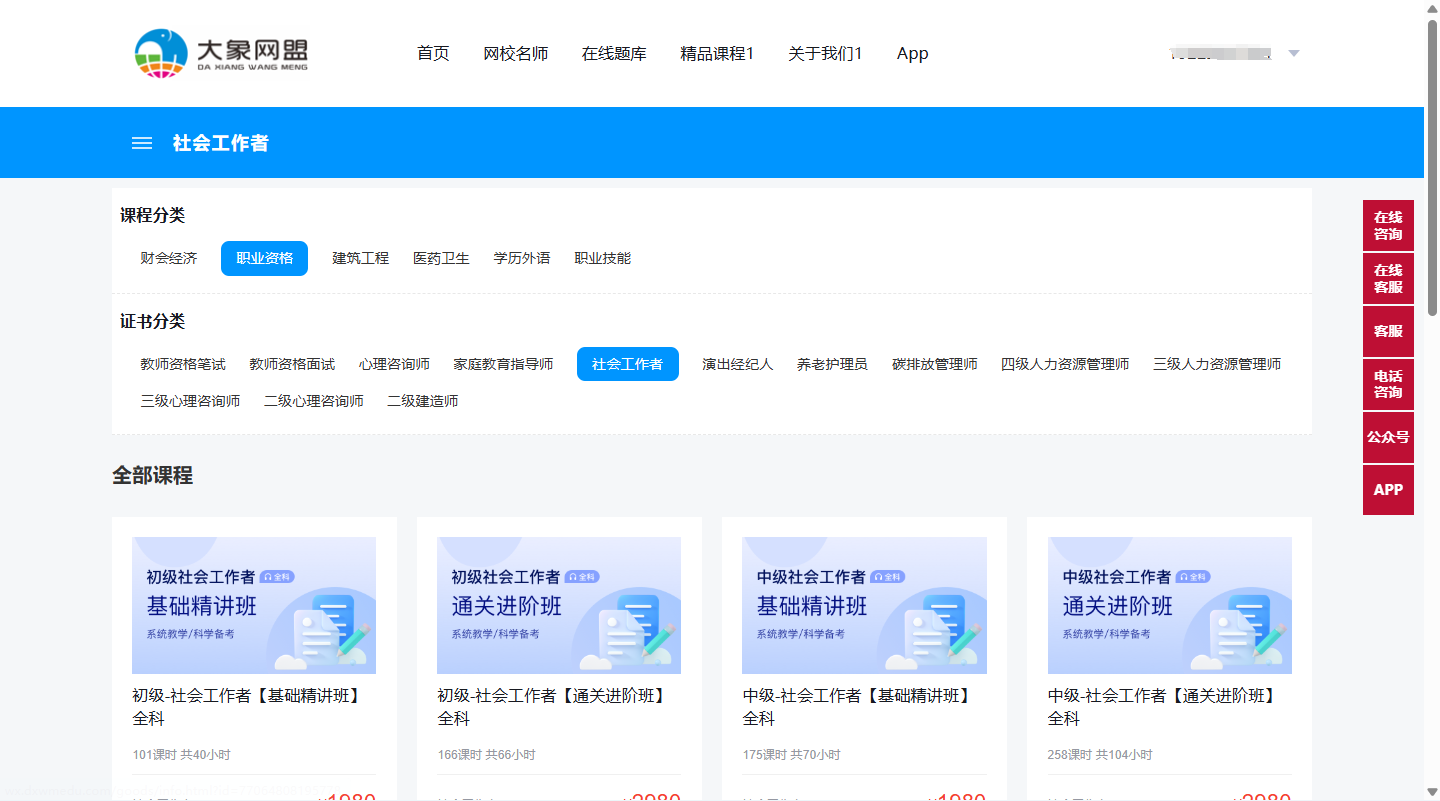Open the 在线题库 navigation menu item
This screenshot has height=801, width=1440.
pos(614,54)
